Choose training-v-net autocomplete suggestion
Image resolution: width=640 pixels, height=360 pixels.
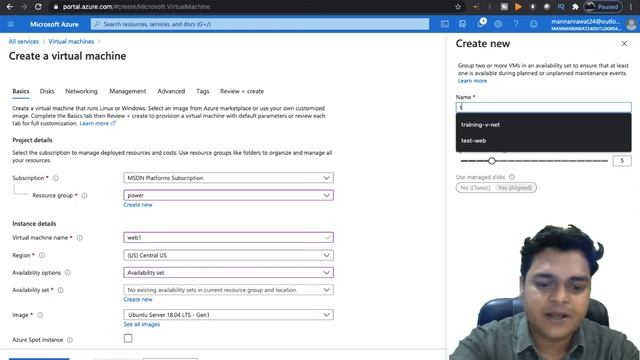(543, 125)
